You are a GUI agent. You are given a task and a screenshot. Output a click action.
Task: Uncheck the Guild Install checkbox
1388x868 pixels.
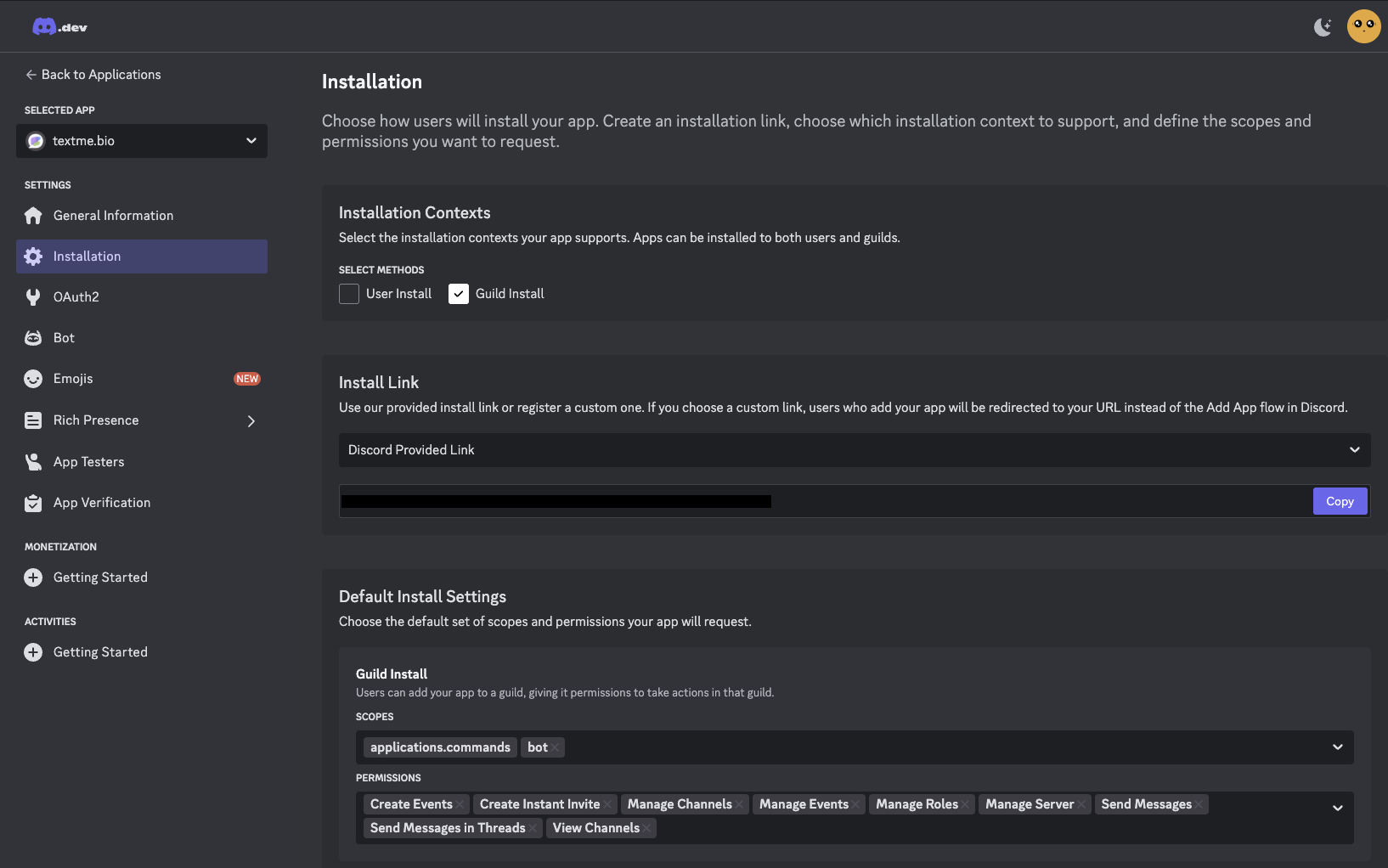click(x=459, y=294)
